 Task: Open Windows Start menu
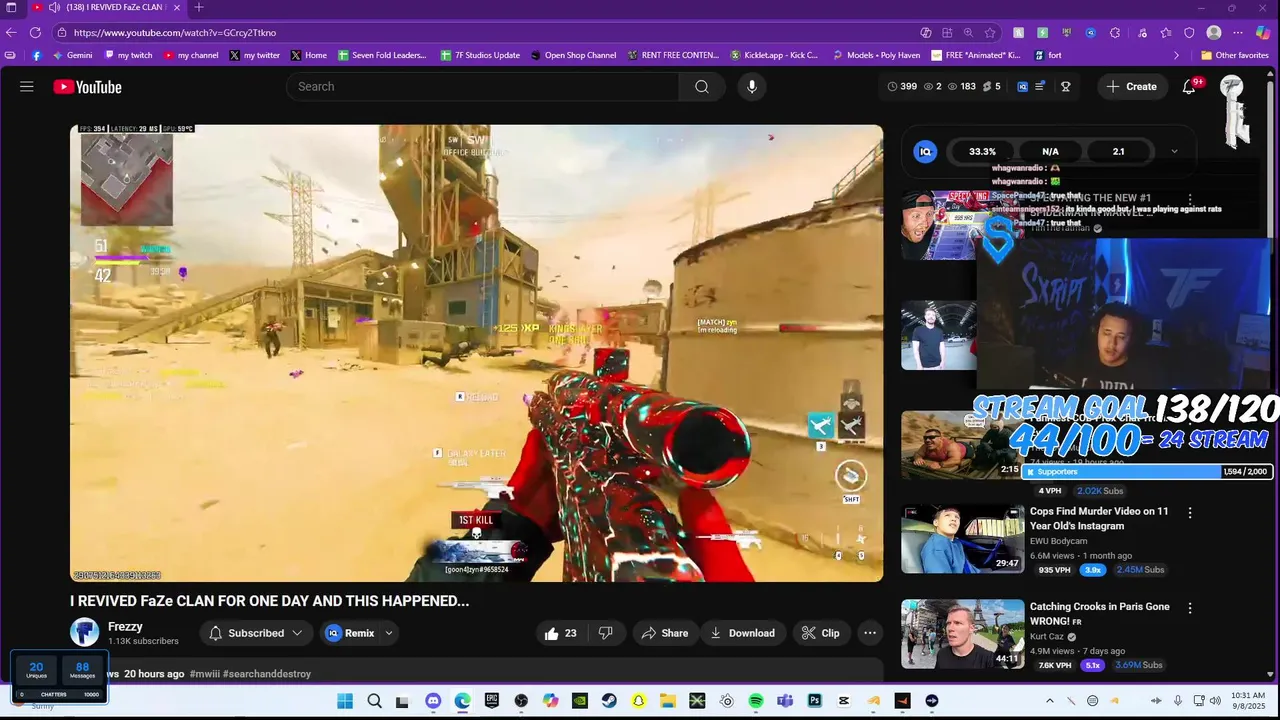(345, 701)
